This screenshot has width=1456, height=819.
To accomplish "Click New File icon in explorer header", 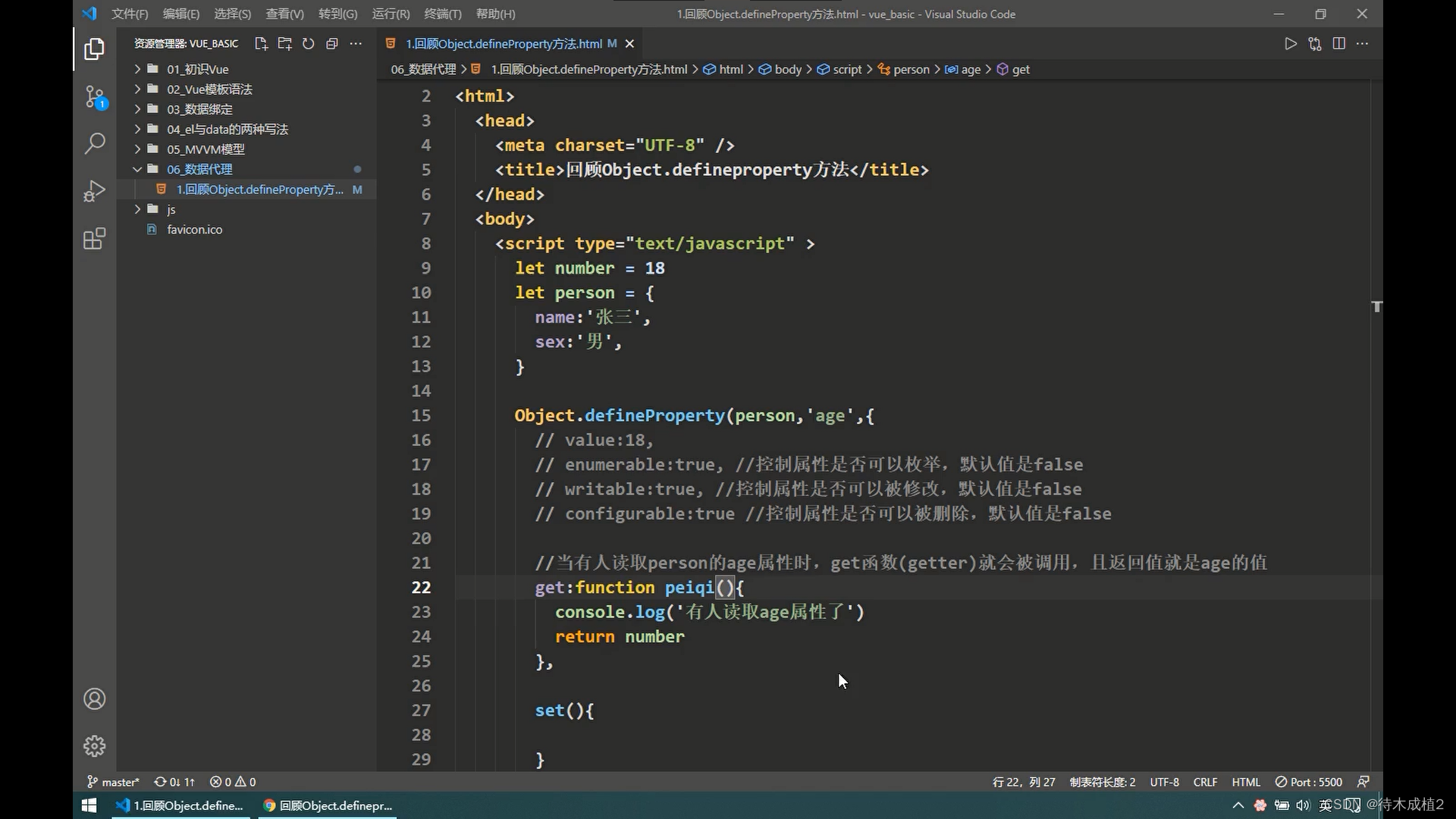I will [262, 44].
